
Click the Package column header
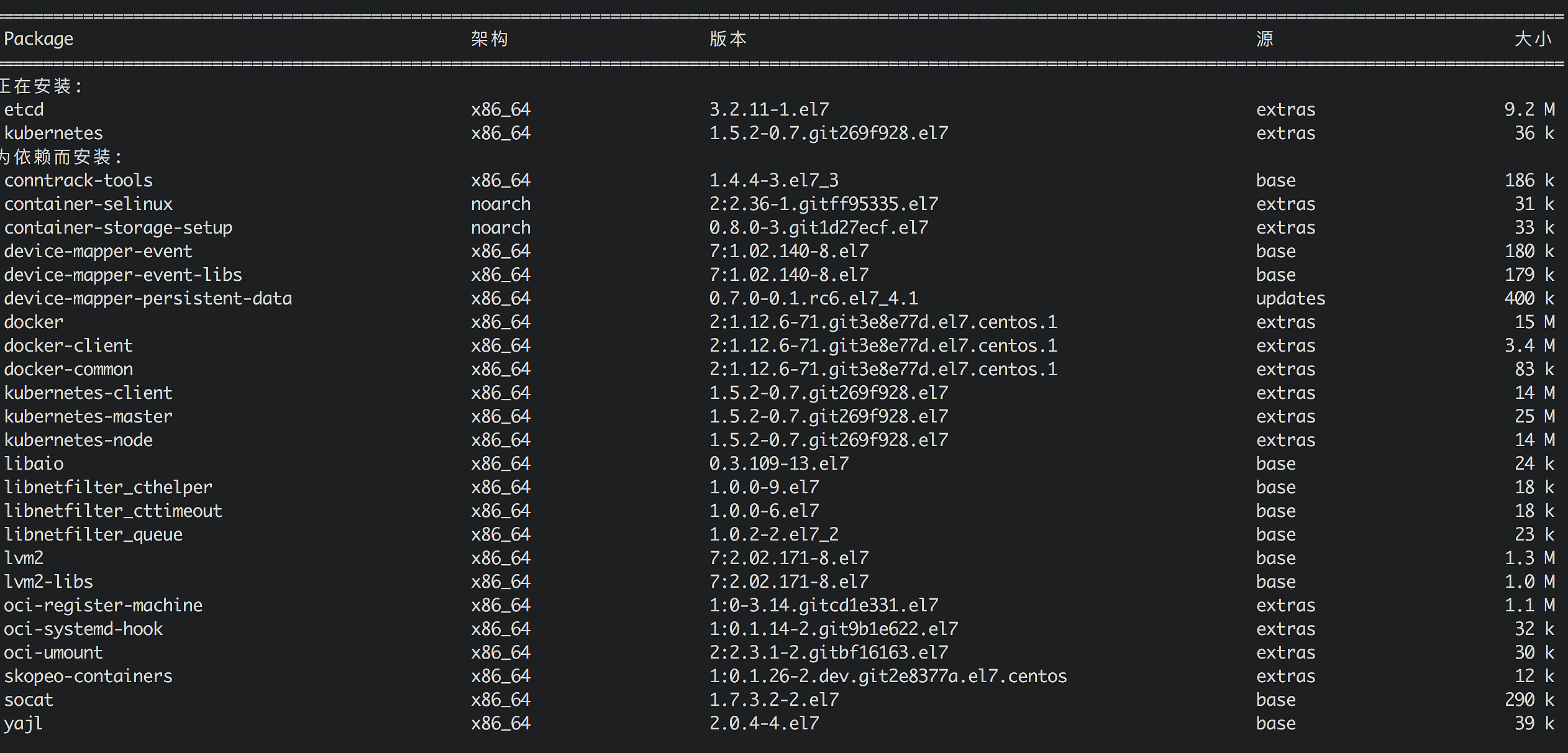point(39,39)
